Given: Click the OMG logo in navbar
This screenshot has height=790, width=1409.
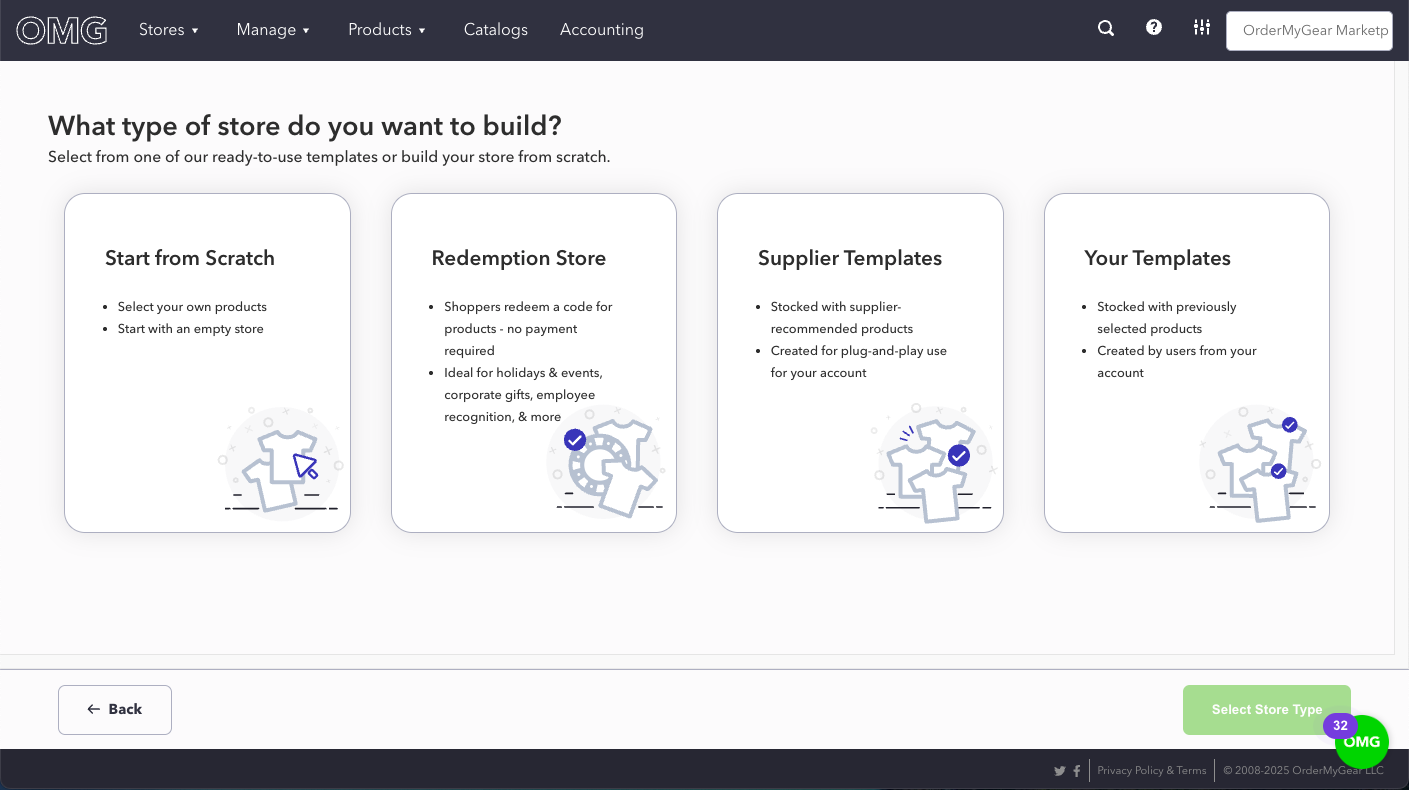Looking at the screenshot, I should pyautogui.click(x=62, y=30).
